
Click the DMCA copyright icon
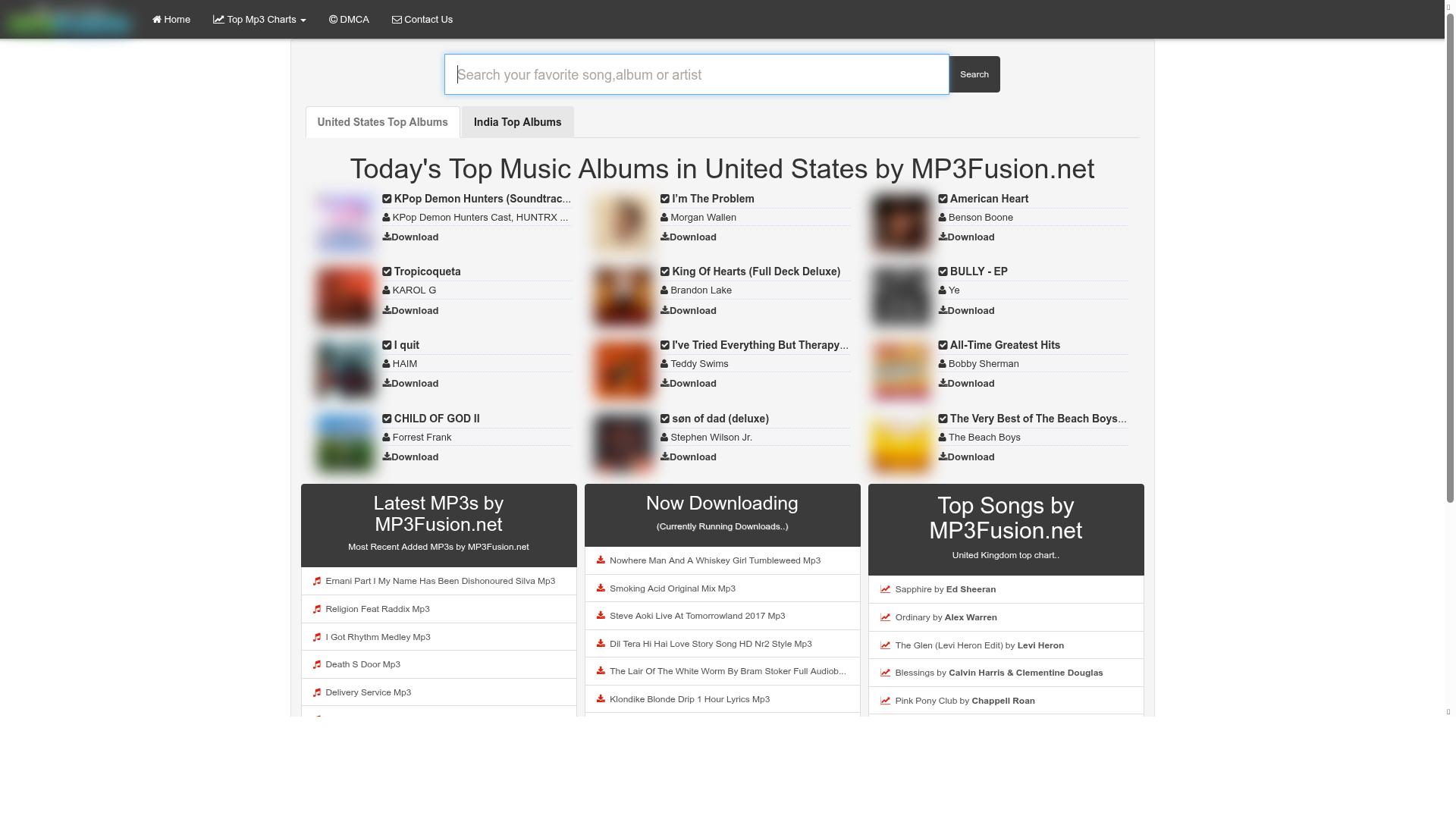coord(332,19)
